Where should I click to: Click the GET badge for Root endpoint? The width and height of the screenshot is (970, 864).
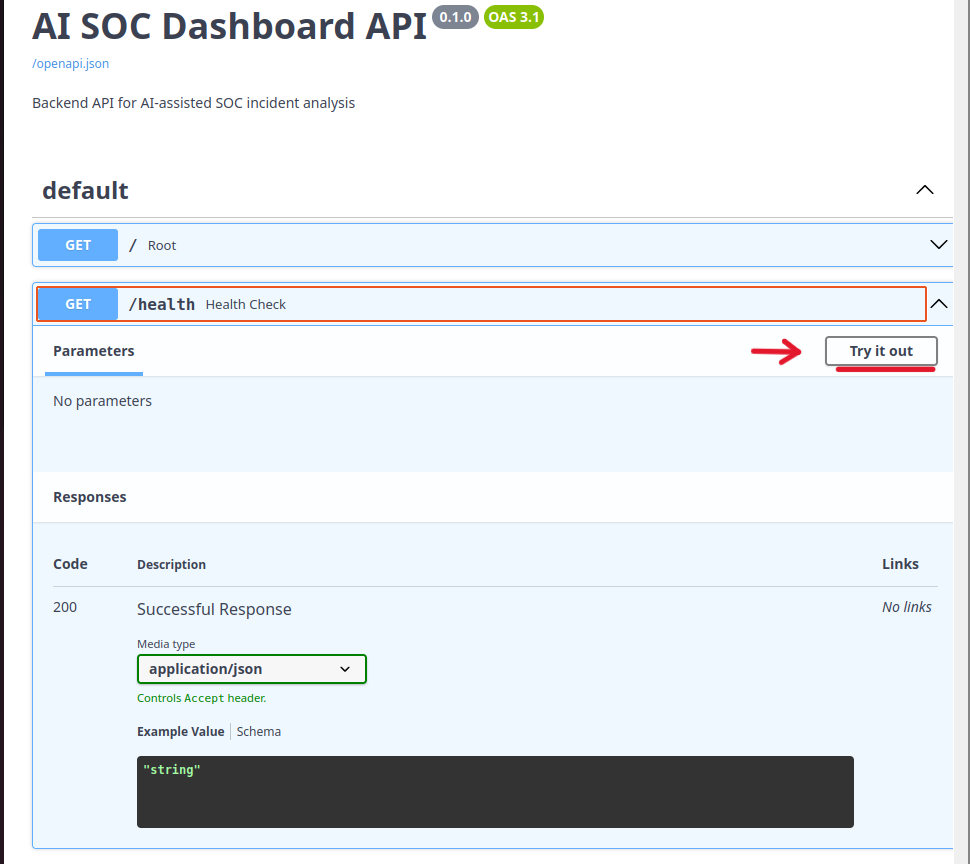[78, 245]
